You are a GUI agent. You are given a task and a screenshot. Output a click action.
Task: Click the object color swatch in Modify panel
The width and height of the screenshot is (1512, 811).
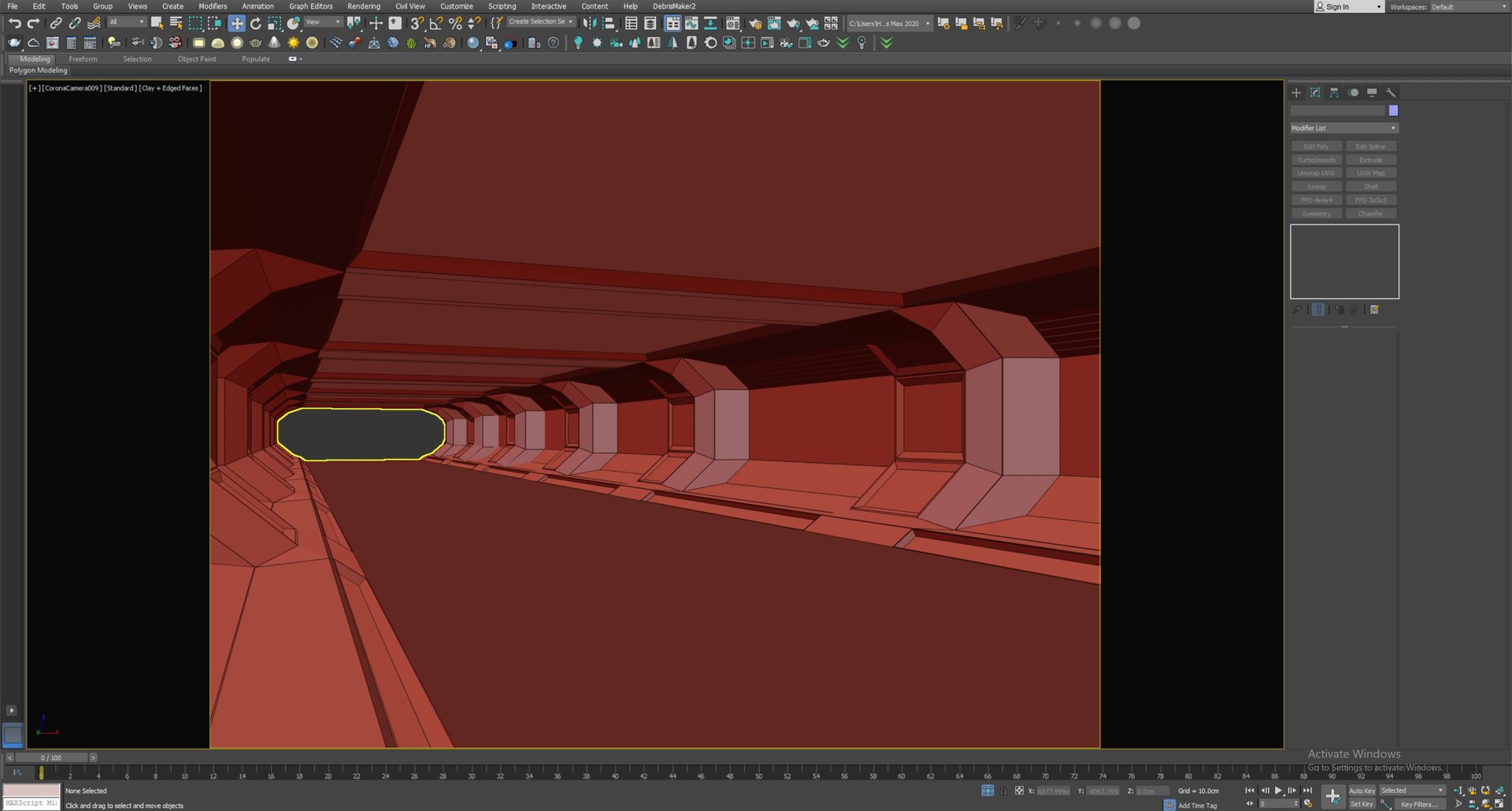pos(1393,110)
